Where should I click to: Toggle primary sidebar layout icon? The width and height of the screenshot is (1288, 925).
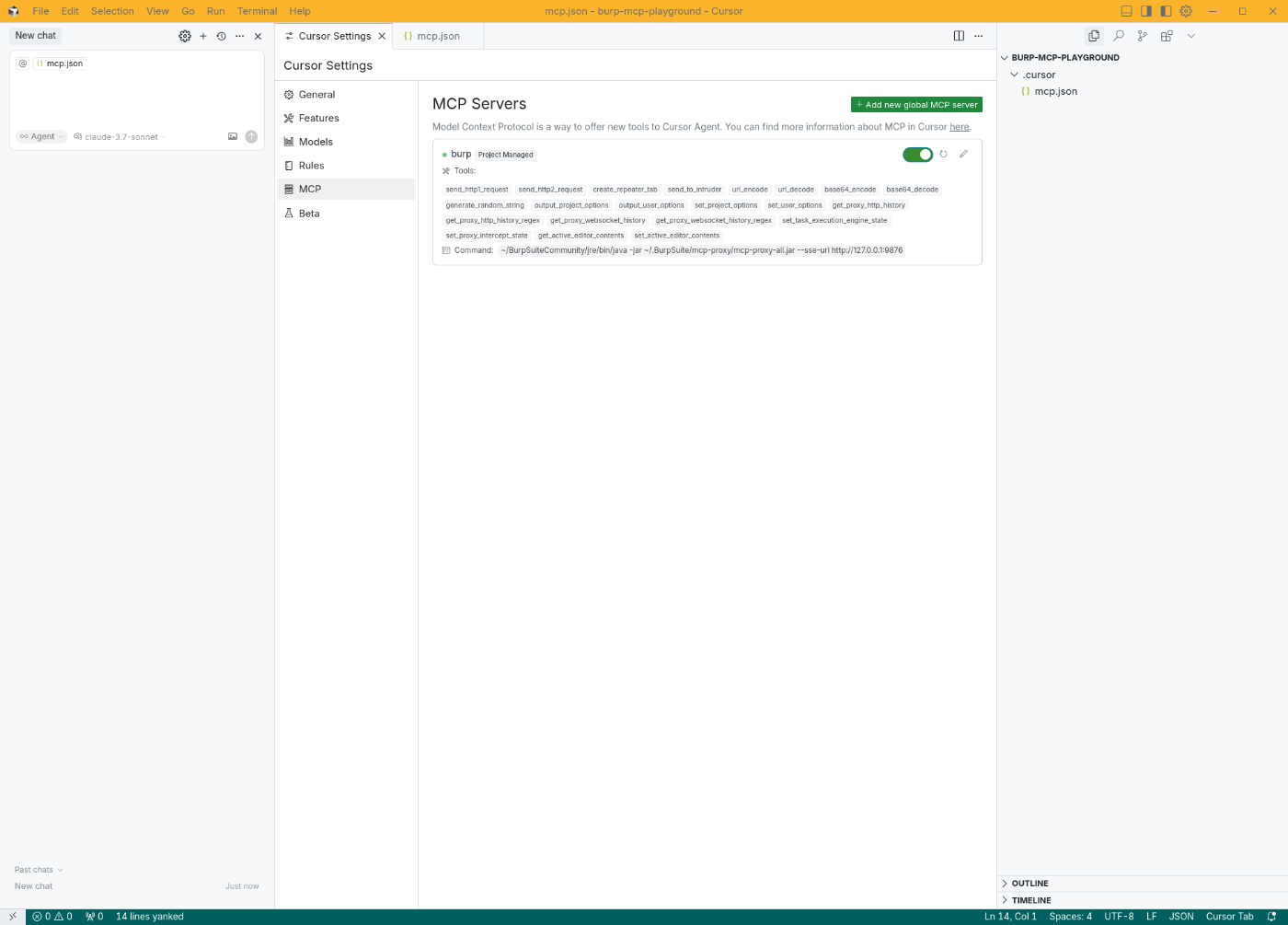point(1166,11)
